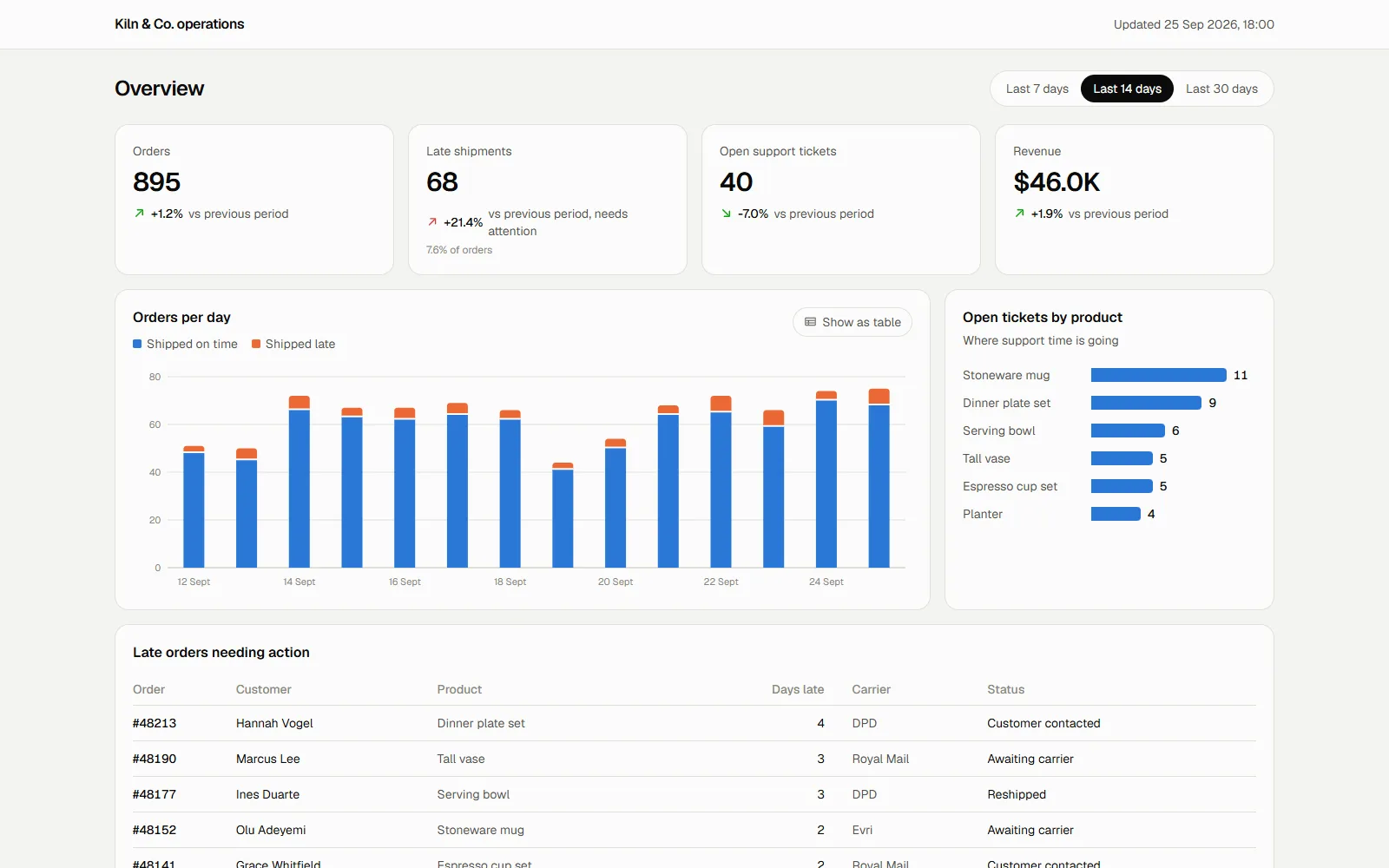This screenshot has height=868, width=1389.
Task: Click the table icon in Show as table
Action: click(x=810, y=322)
